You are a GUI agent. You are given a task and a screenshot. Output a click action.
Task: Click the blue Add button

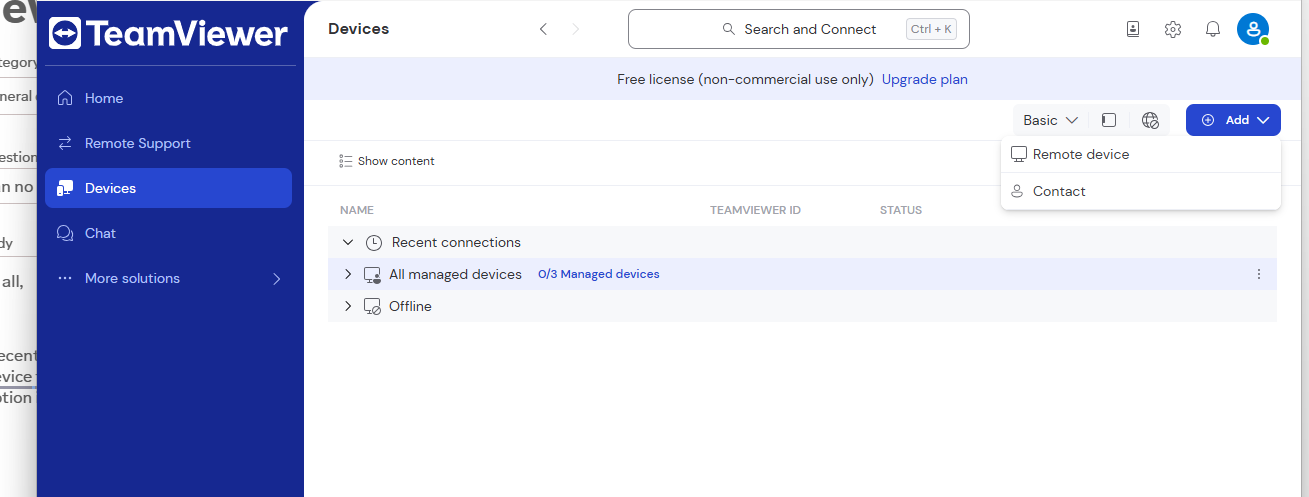point(1233,120)
